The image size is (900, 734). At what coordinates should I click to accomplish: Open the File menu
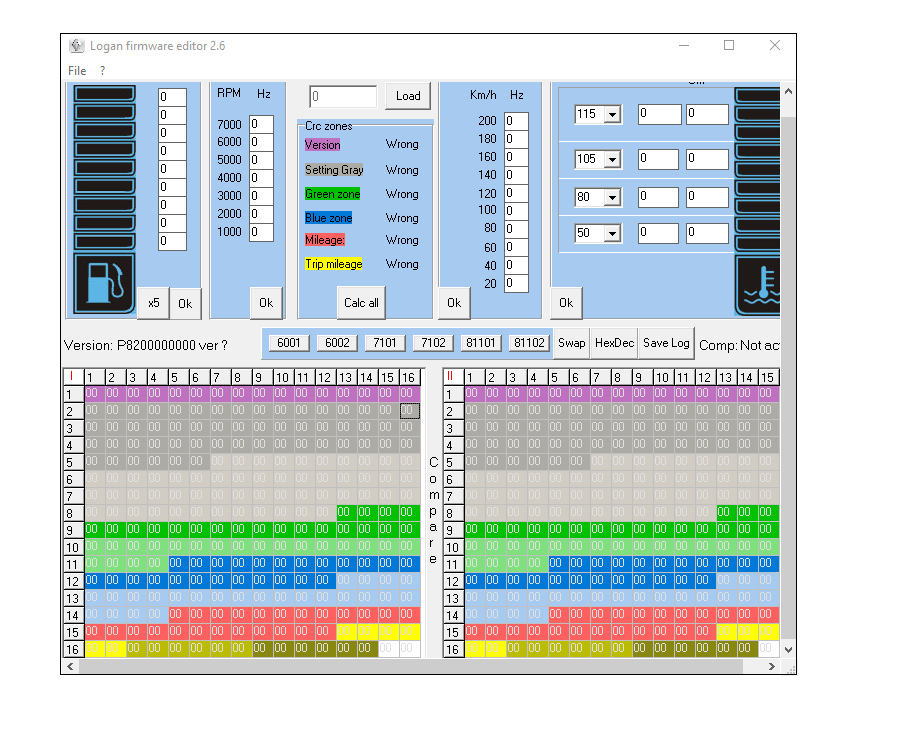[77, 71]
